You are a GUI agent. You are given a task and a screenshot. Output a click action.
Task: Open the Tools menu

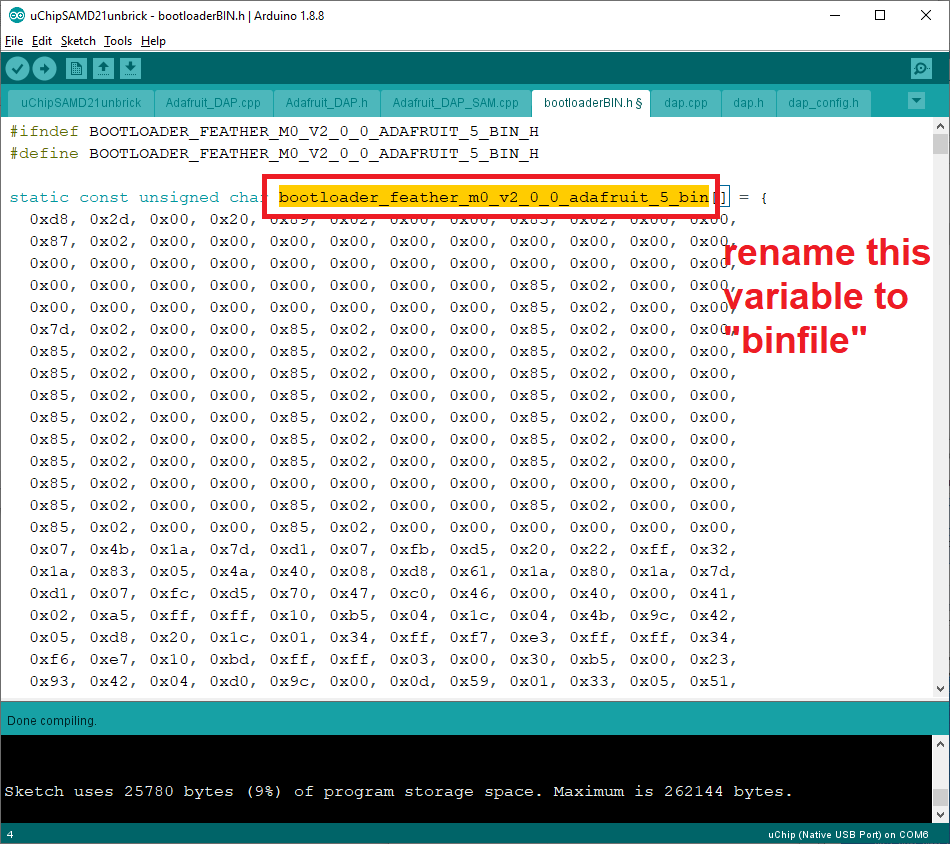tap(118, 41)
